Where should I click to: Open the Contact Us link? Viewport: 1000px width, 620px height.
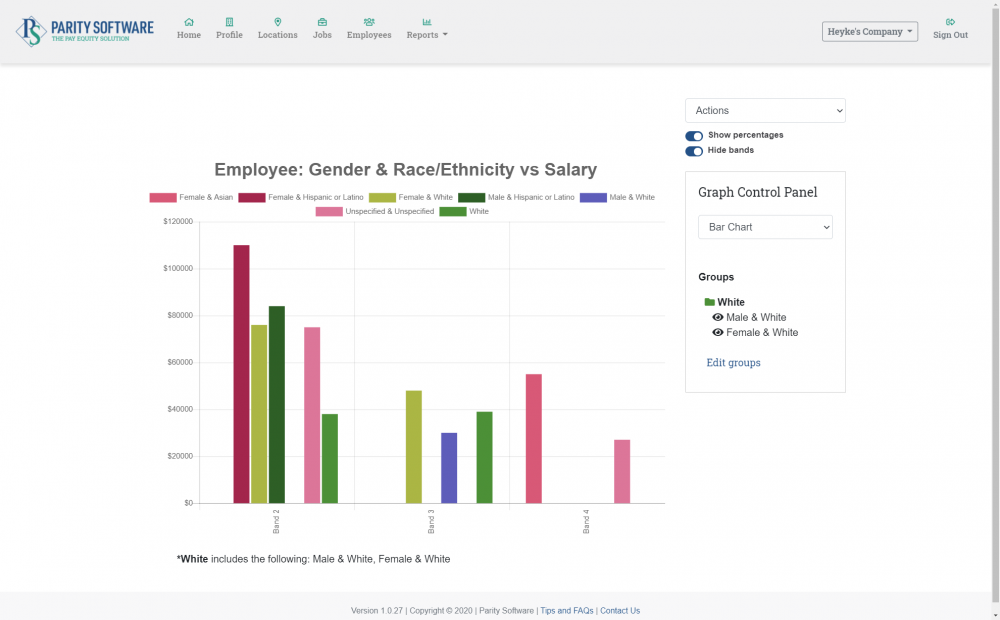pos(620,610)
